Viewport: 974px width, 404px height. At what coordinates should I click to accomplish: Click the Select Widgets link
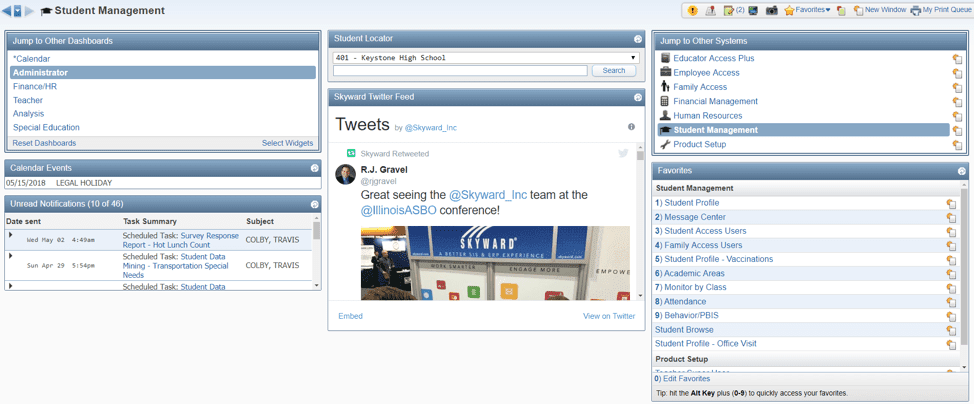(x=287, y=143)
